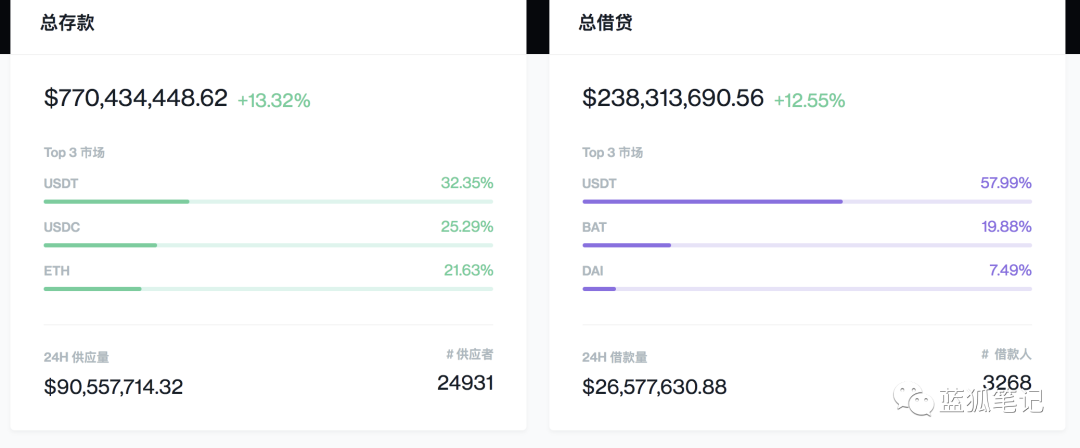The width and height of the screenshot is (1080, 448).
Task: Click the ETH 21.63% value
Action: coord(468,270)
